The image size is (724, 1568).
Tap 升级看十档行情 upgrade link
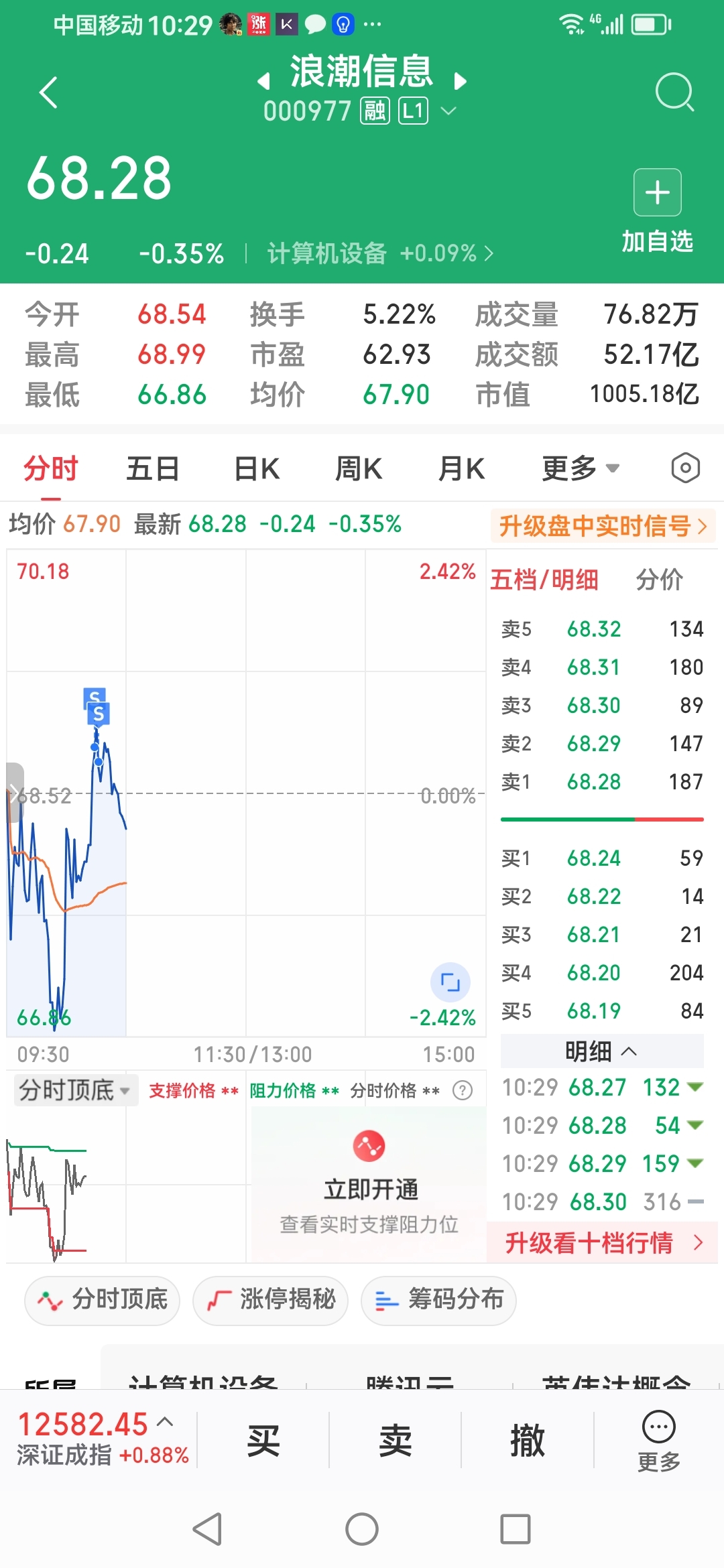click(602, 1242)
